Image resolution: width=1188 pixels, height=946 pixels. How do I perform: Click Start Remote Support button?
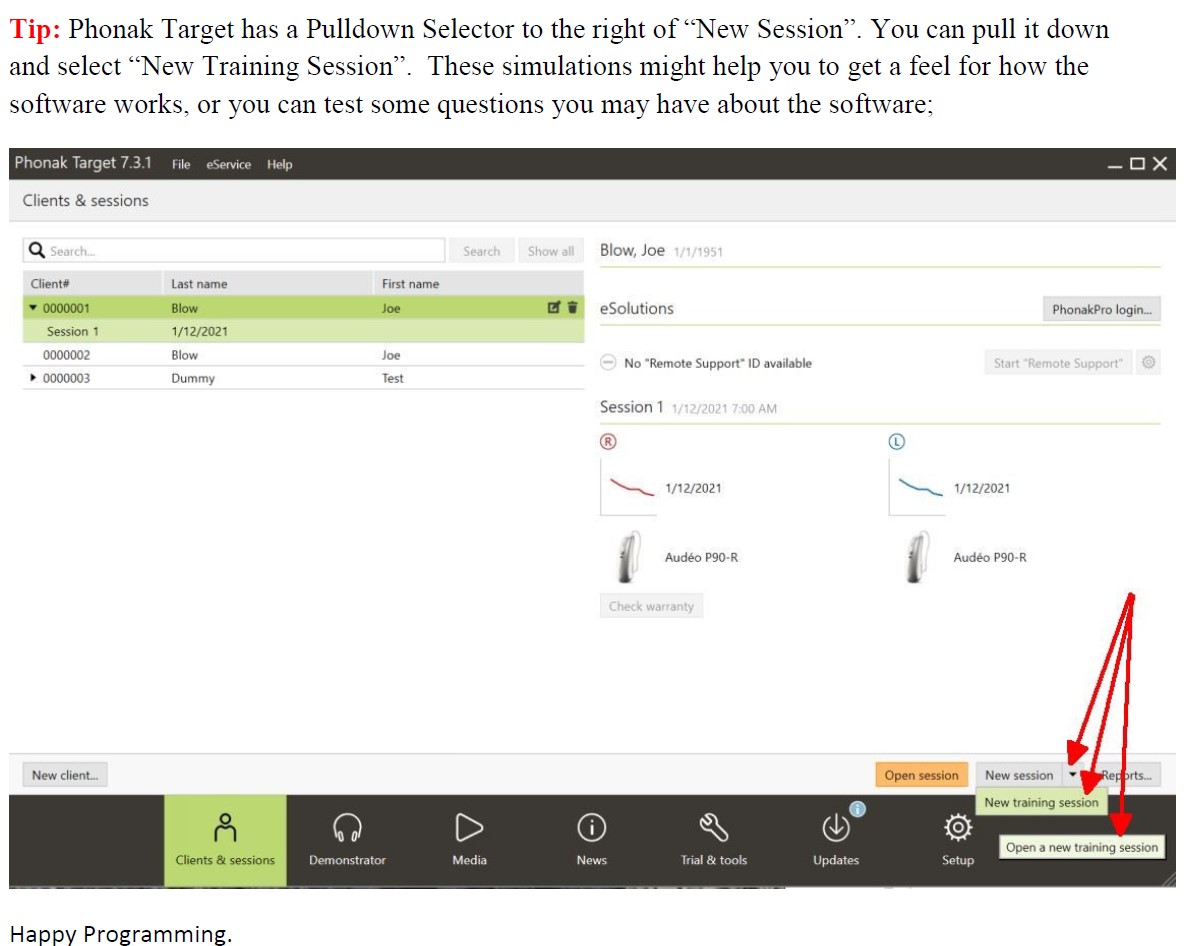pos(1058,363)
